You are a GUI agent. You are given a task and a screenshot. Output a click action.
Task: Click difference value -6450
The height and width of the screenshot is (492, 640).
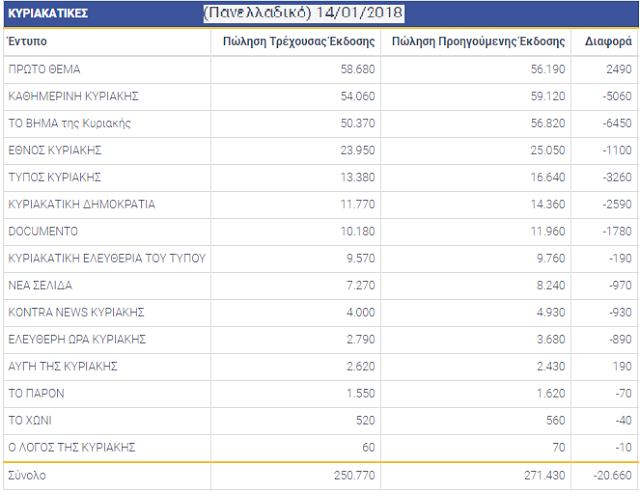pos(617,123)
